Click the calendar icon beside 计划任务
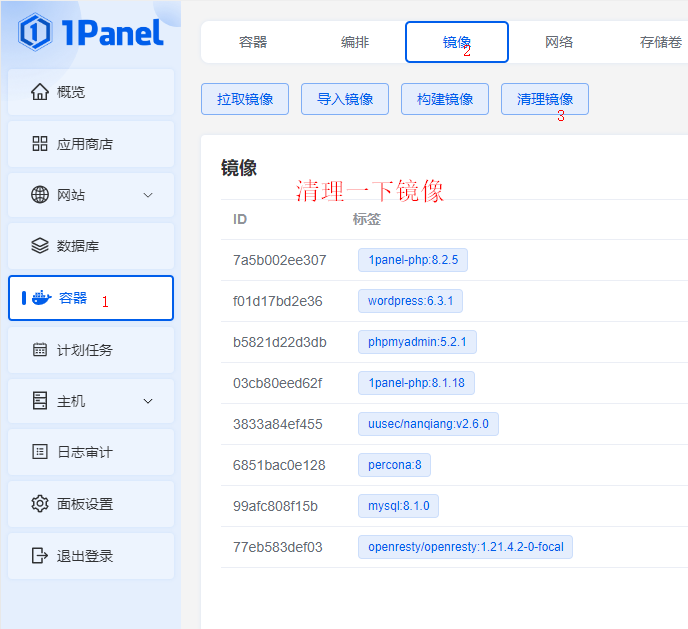 [x=40, y=350]
